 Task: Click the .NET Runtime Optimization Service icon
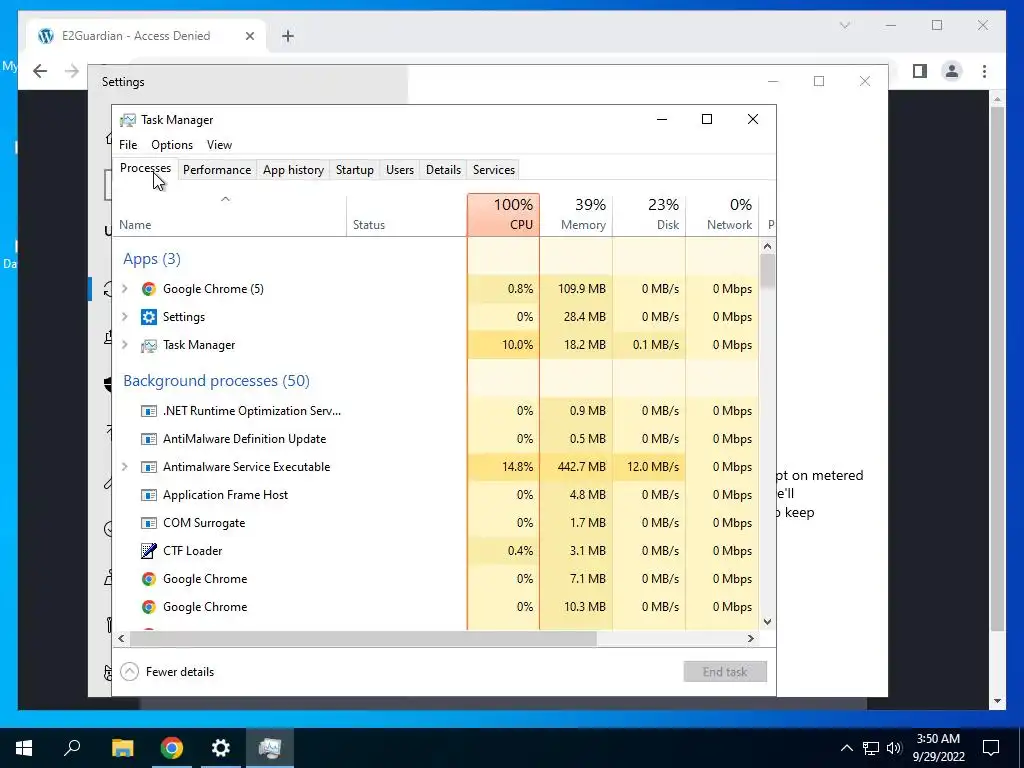coord(149,411)
